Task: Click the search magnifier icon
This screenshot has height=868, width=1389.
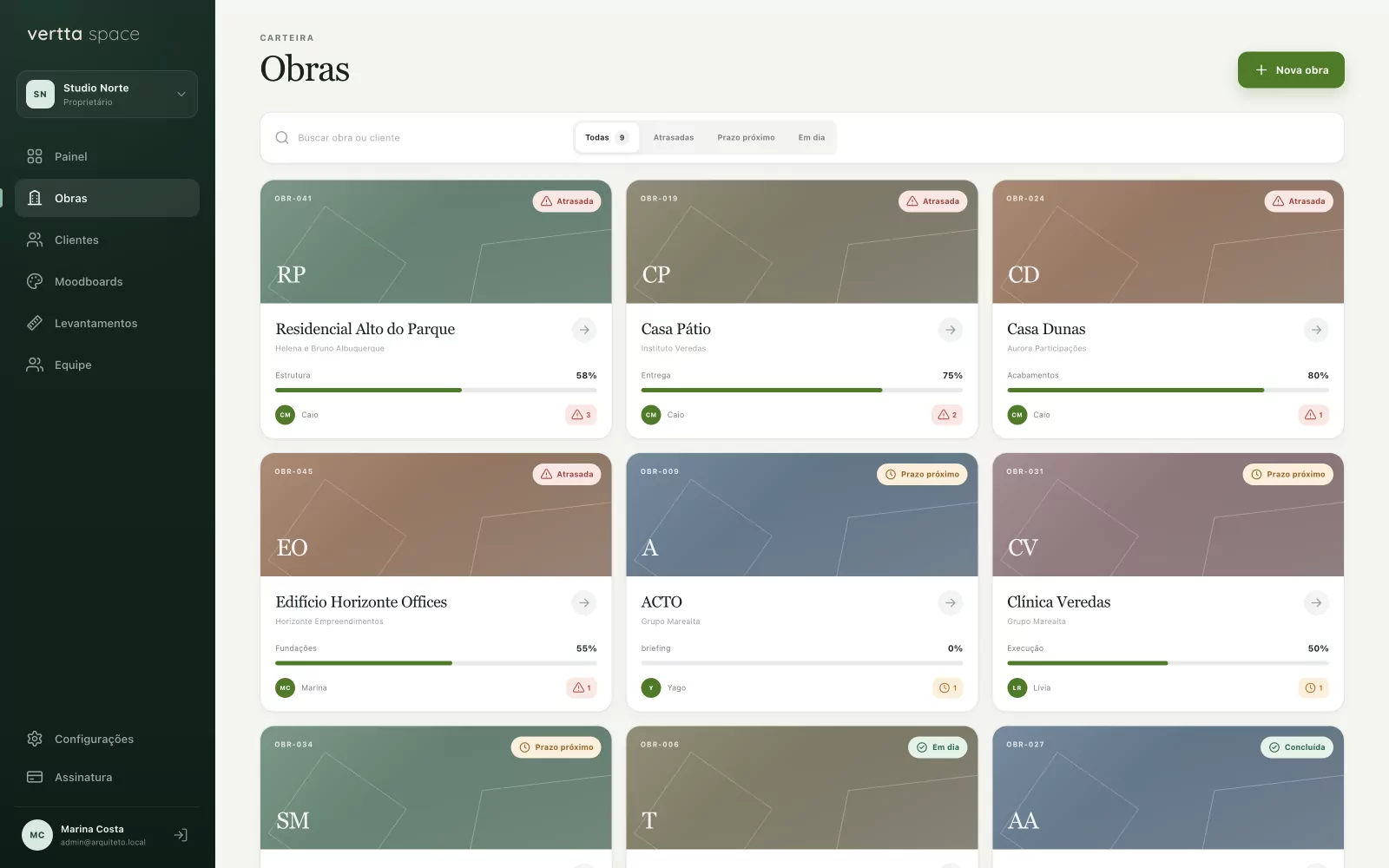Action: 282,137
